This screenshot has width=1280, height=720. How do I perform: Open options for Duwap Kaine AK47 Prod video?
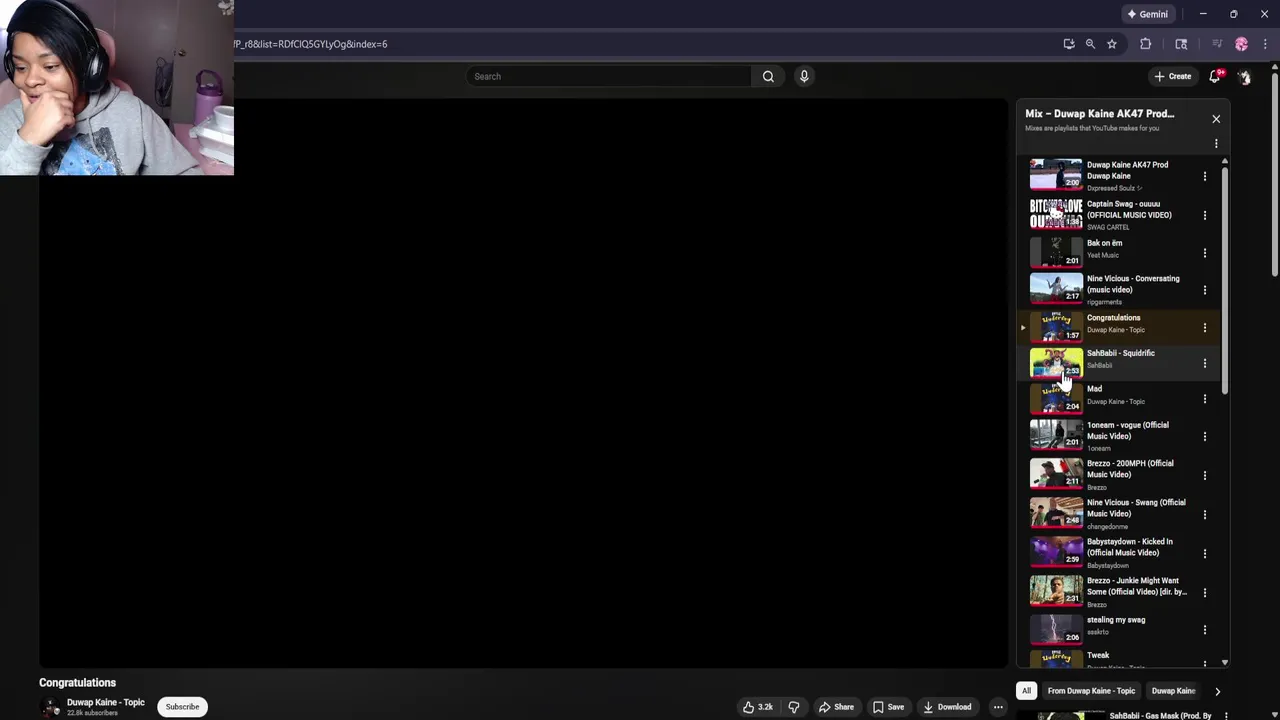[1205, 176]
